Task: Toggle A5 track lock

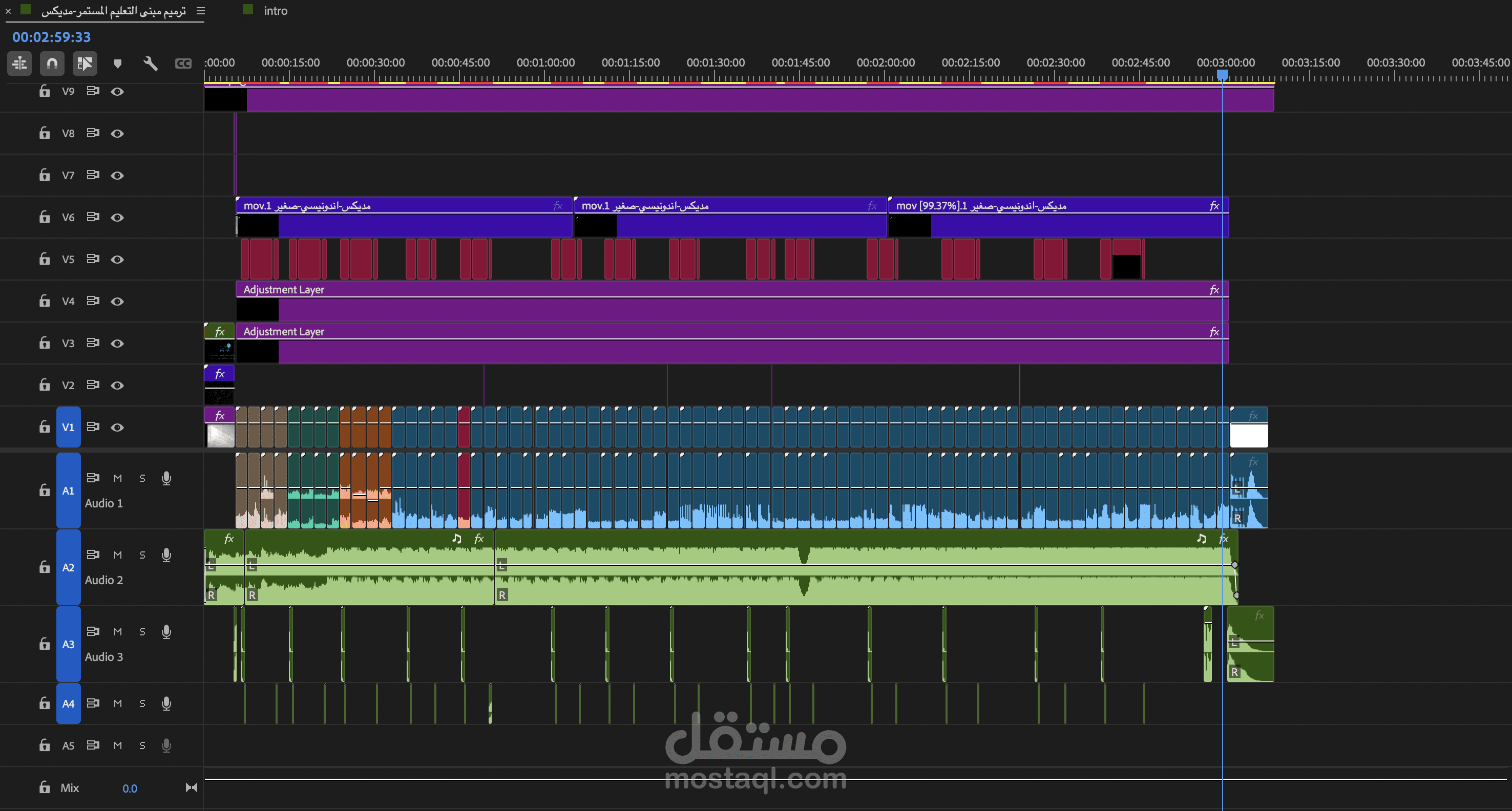Action: point(45,745)
